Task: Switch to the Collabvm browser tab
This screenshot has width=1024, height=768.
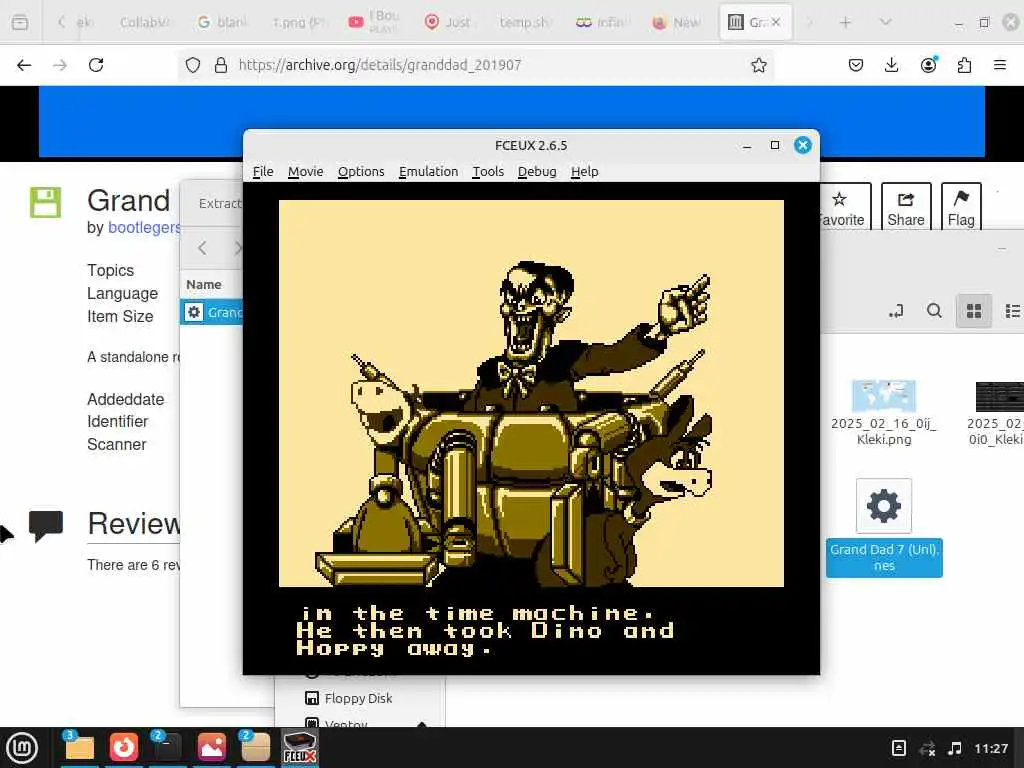Action: click(144, 22)
